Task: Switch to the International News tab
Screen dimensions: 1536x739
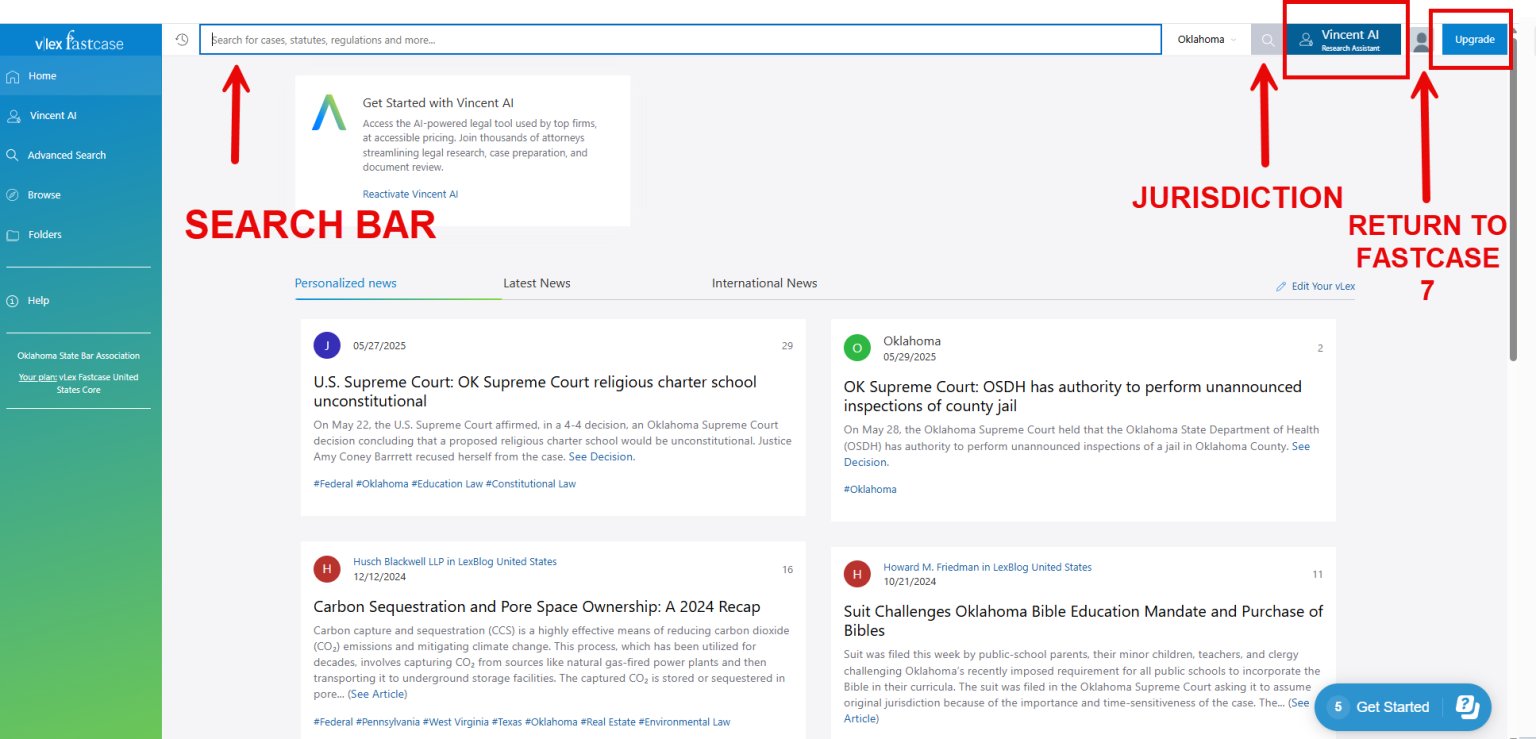Action: [764, 283]
